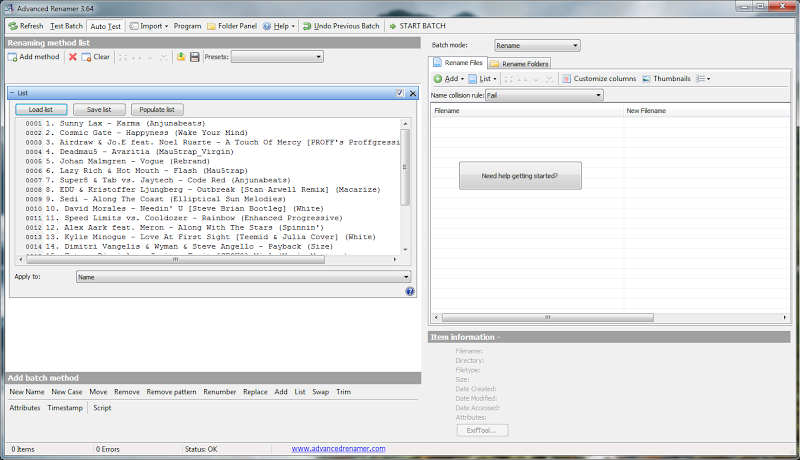Expand the Presets combo box
This screenshot has width=800, height=460.
pyautogui.click(x=277, y=57)
